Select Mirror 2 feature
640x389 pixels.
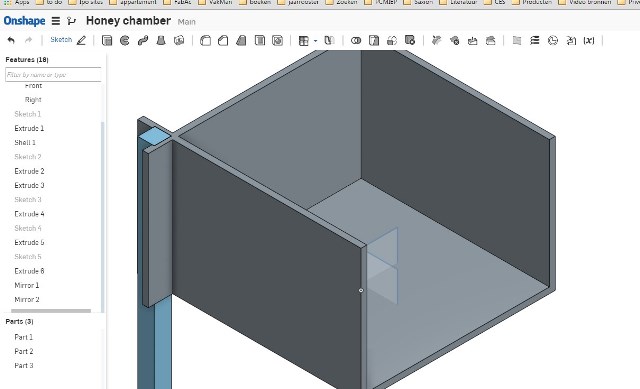[27, 300]
